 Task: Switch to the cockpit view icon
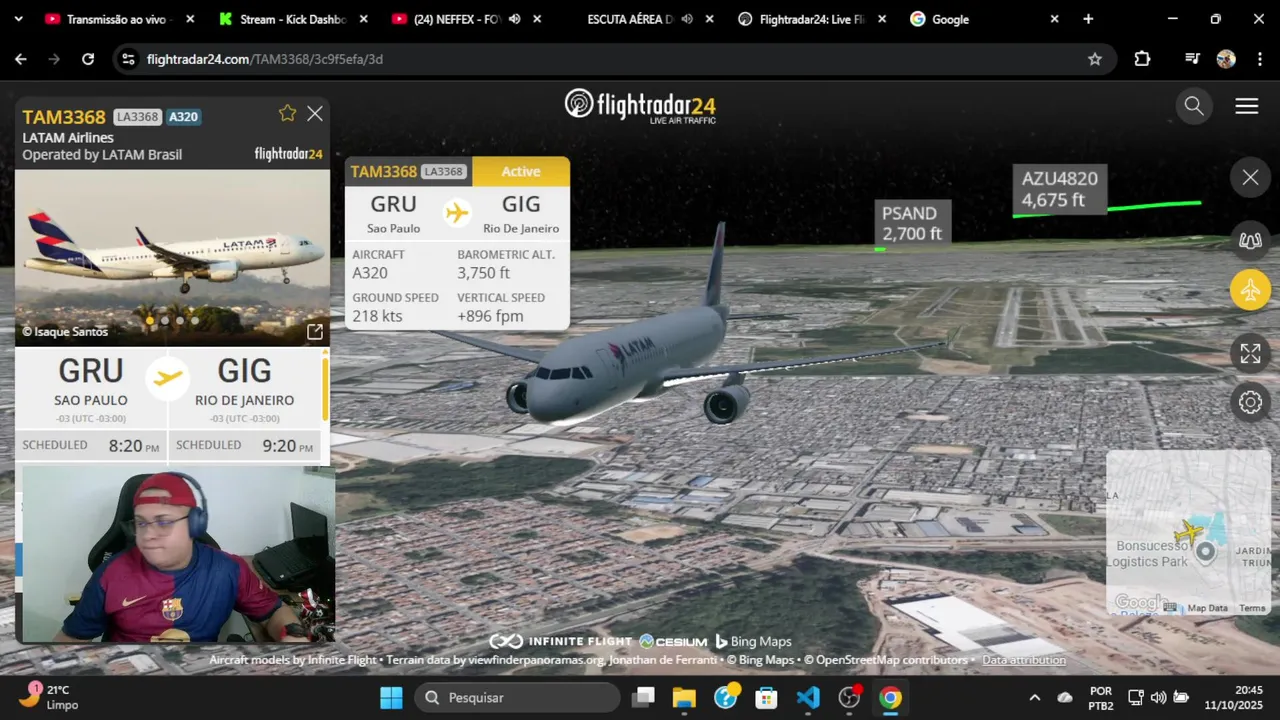(1250, 240)
